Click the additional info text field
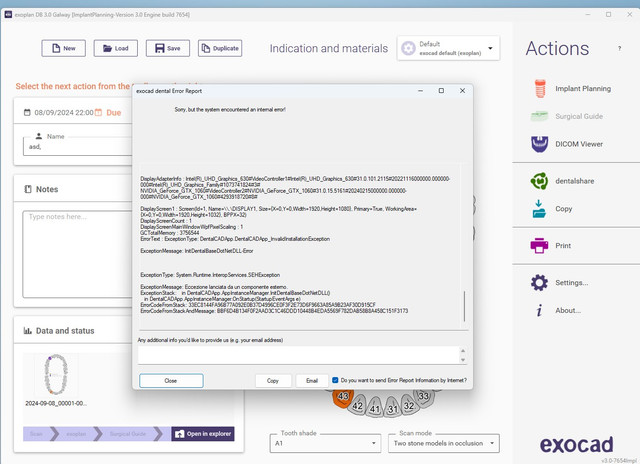 [299, 355]
